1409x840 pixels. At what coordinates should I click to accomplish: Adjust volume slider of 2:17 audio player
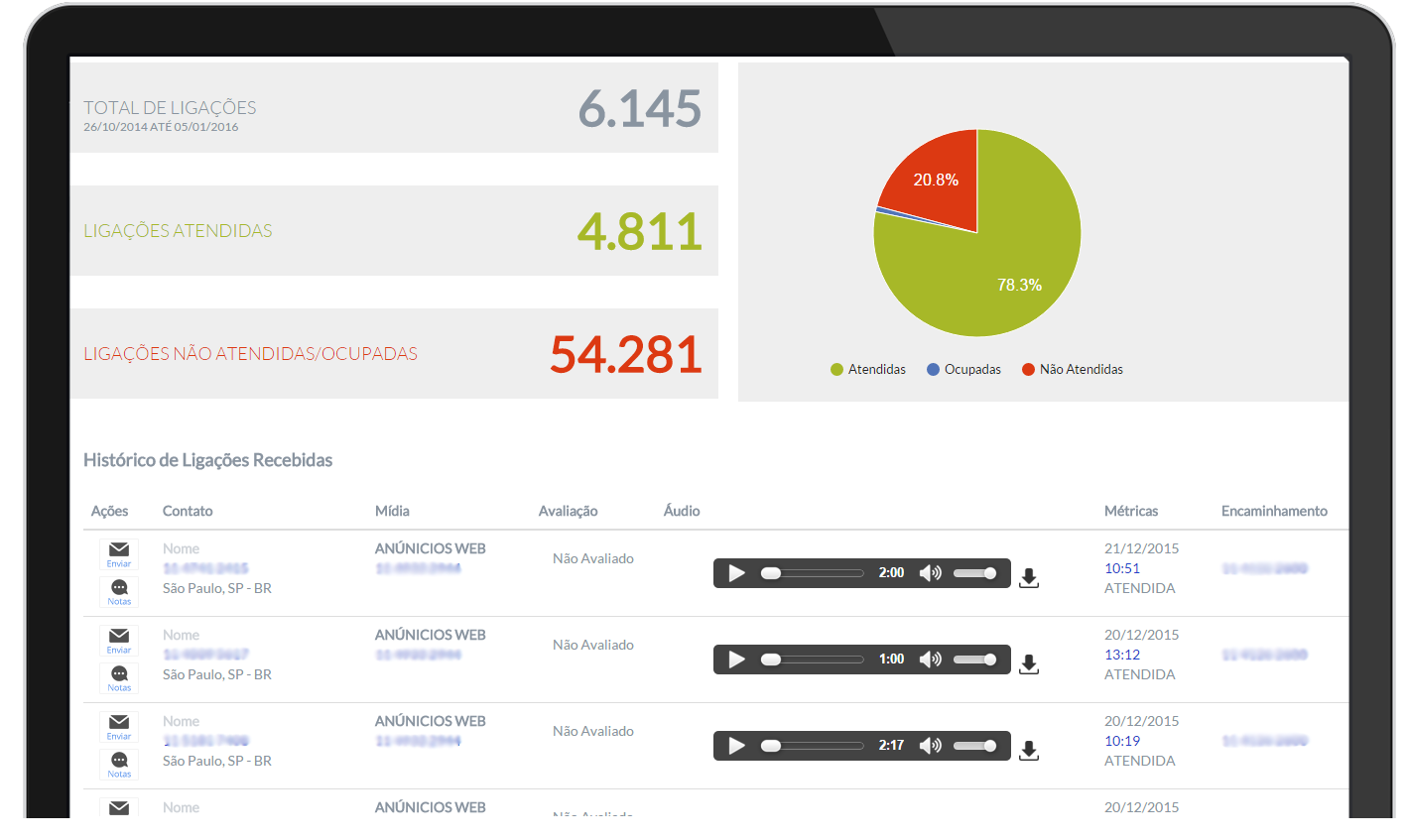coord(975,746)
